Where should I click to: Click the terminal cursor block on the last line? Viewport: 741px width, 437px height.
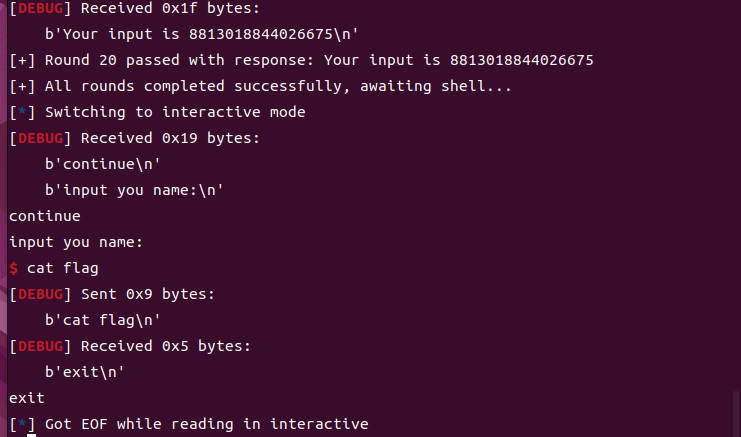point(32,435)
